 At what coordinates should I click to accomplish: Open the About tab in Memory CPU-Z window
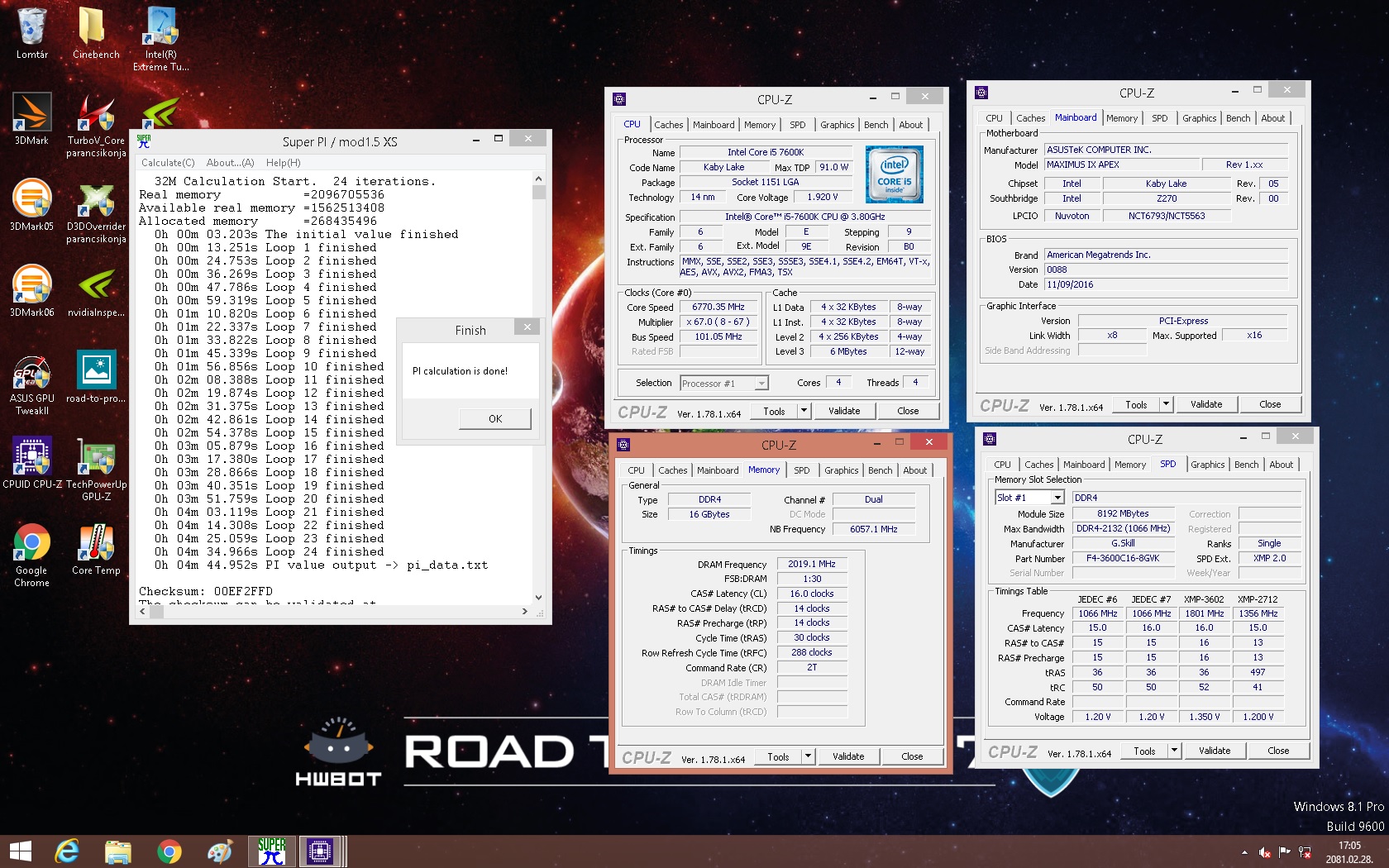914,470
